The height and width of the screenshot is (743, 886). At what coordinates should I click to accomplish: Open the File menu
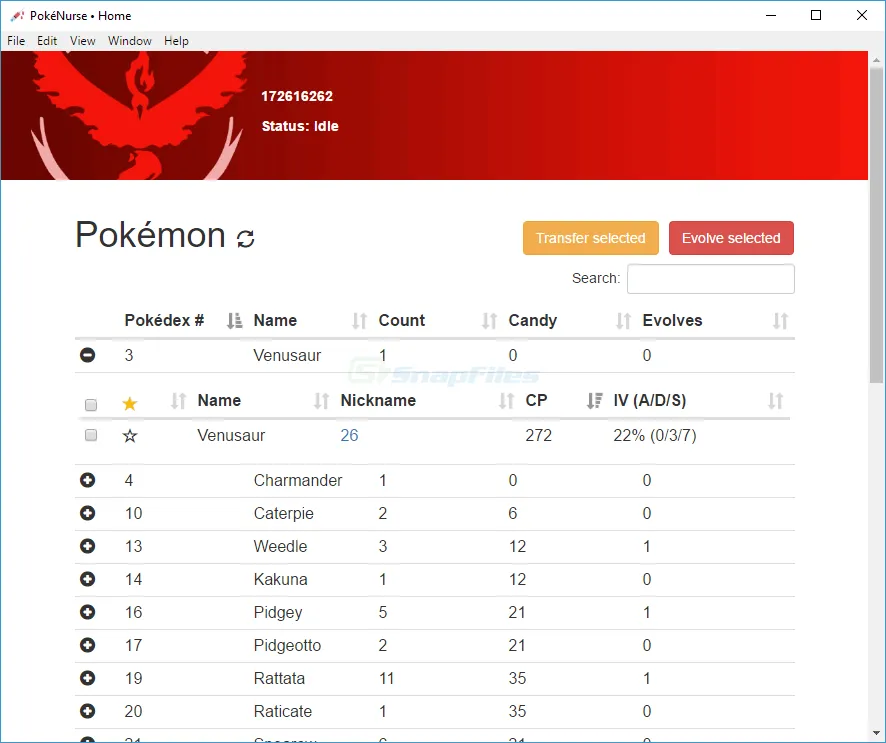(16, 41)
